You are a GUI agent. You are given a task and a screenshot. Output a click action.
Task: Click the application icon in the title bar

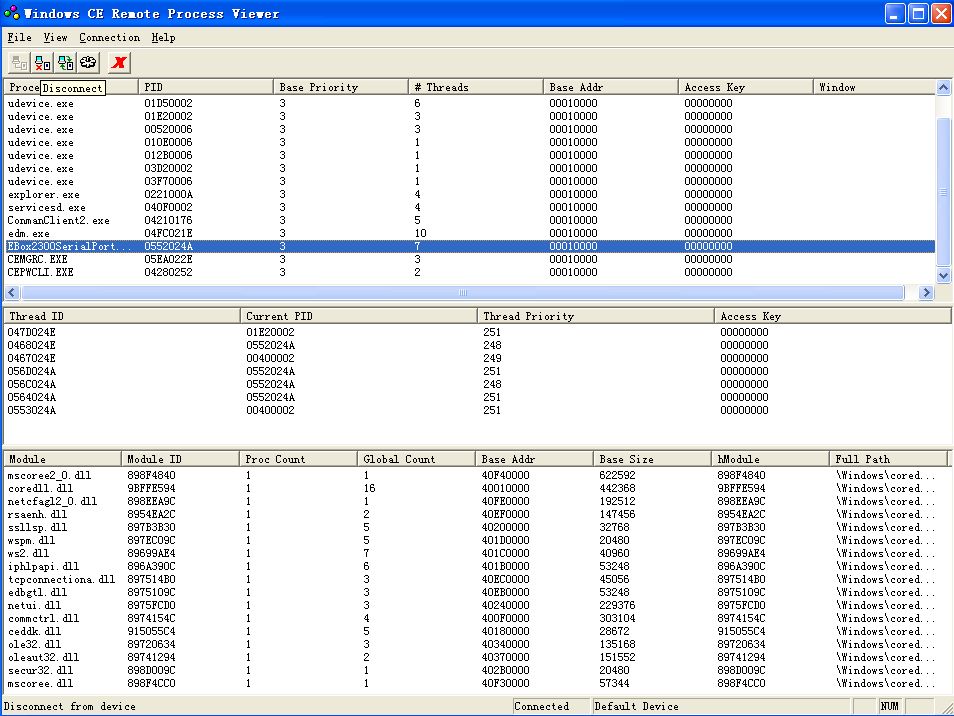click(12, 13)
